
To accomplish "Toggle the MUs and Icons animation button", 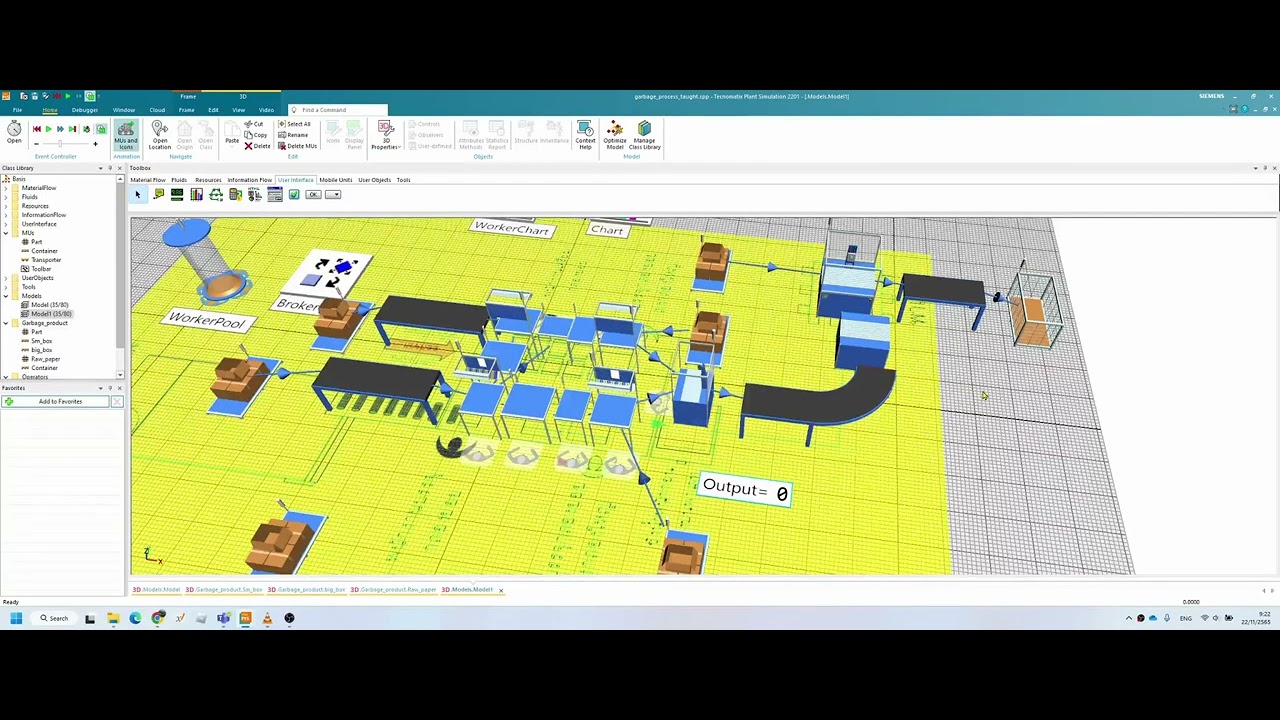I will pyautogui.click(x=126, y=134).
